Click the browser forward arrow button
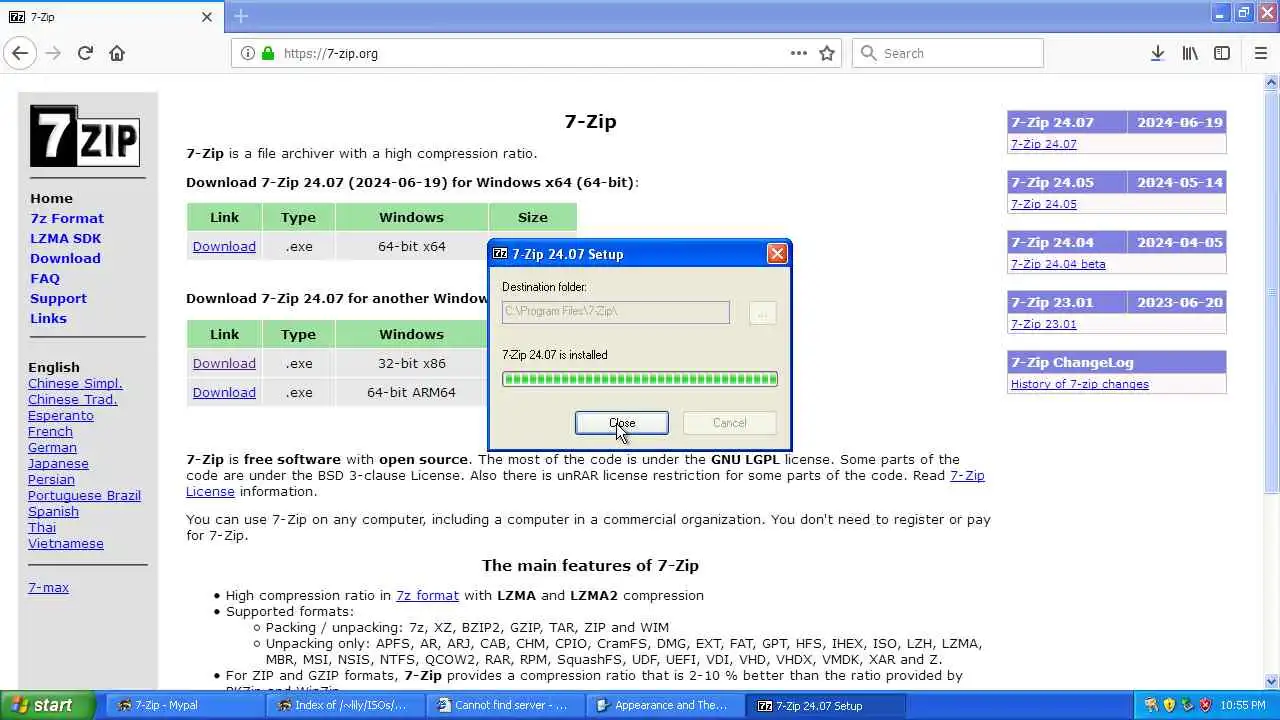 [x=53, y=53]
